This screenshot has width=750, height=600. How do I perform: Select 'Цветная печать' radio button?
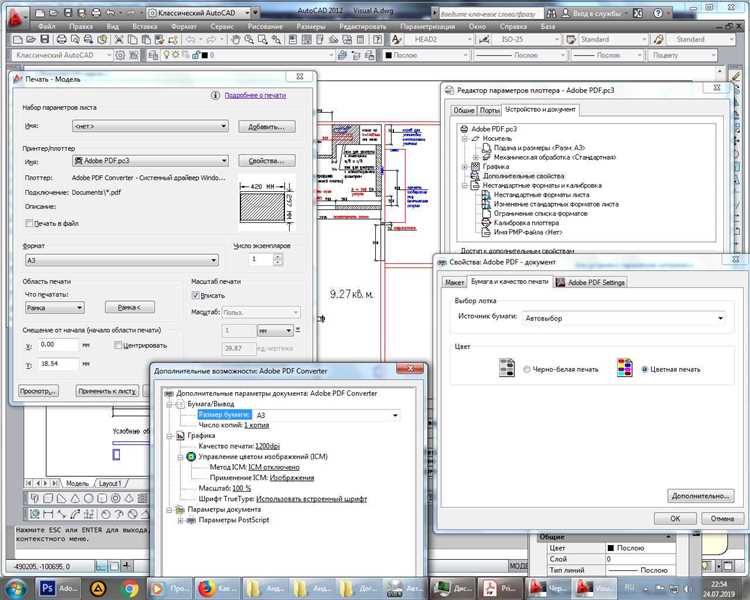(644, 369)
